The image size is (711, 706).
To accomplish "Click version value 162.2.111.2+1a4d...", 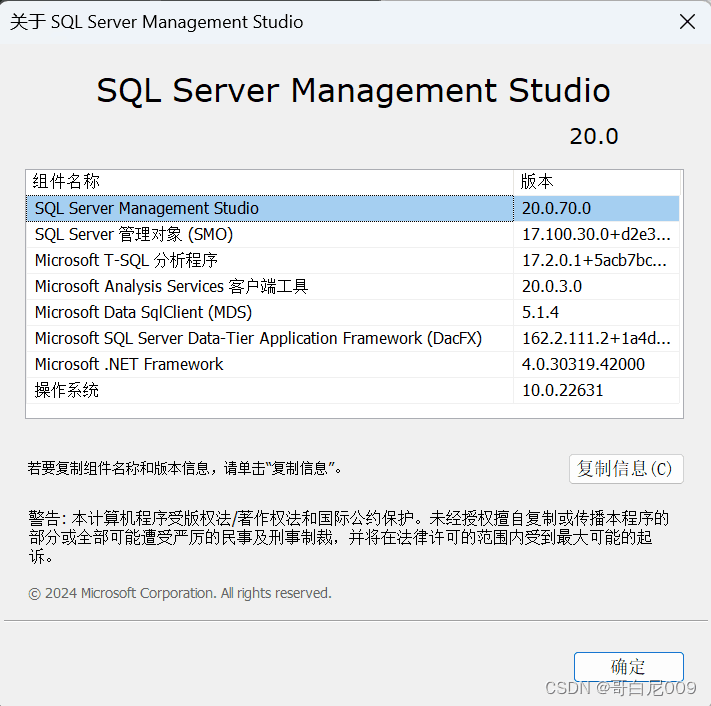I will click(x=596, y=338).
